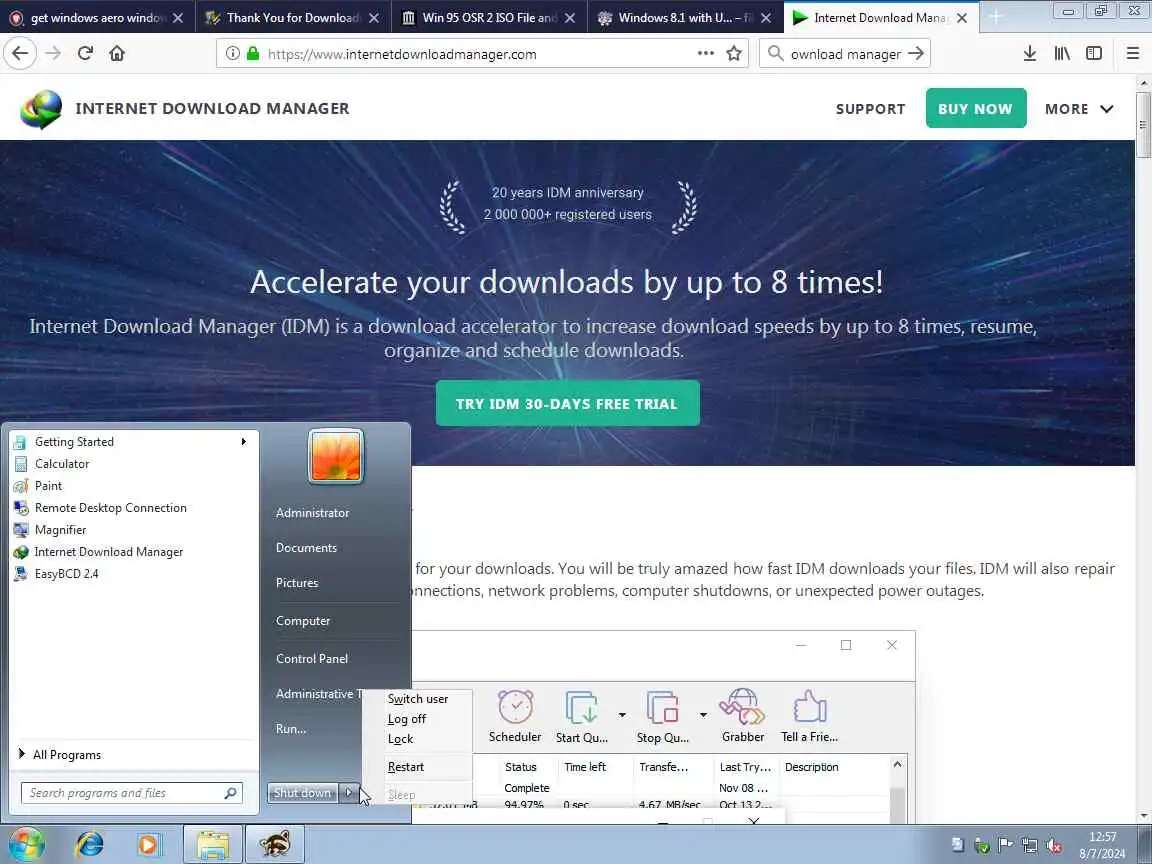Toggle the sidebar icon in toolbar

[1094, 53]
